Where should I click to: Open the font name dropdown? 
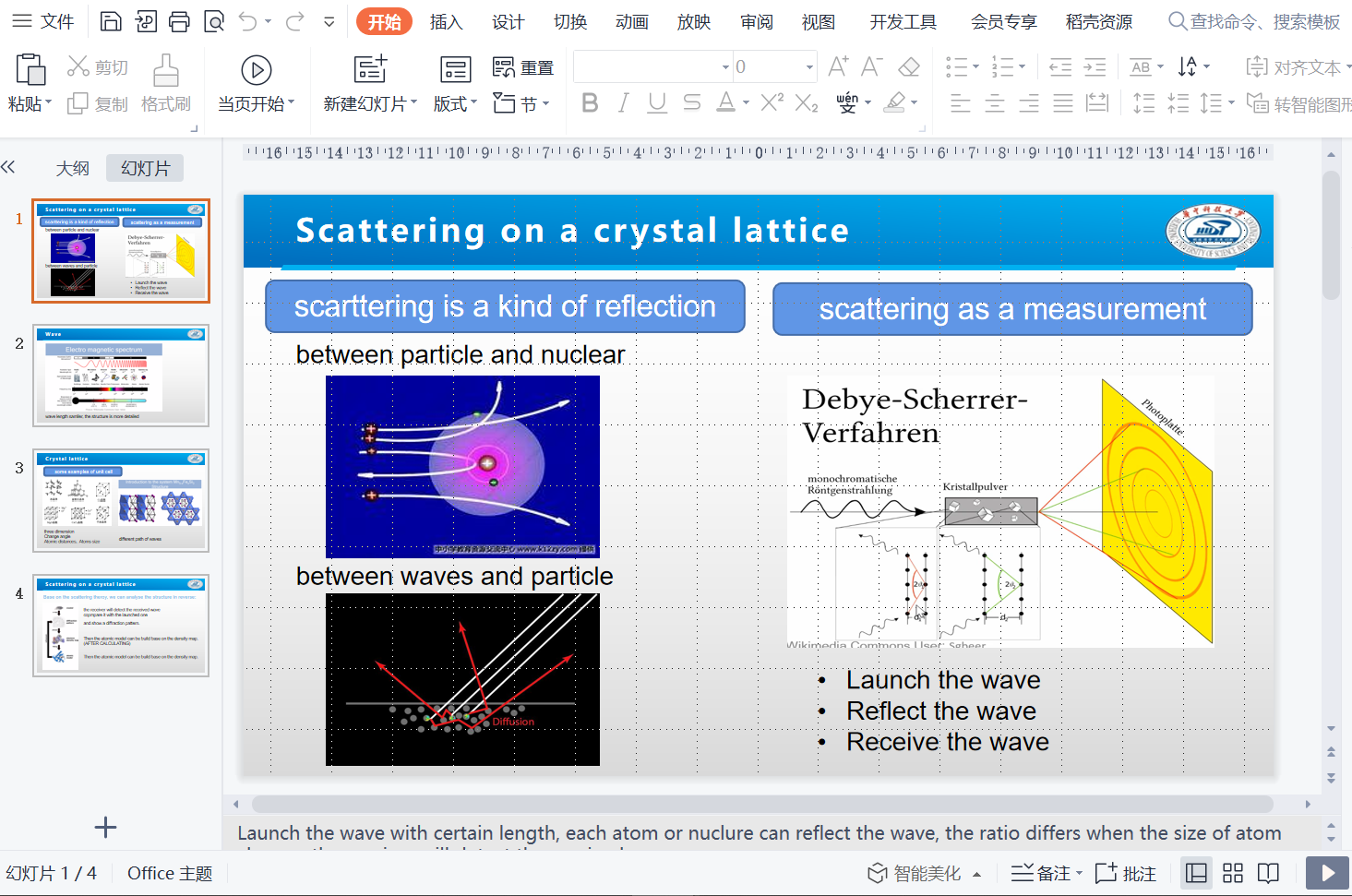tap(725, 67)
